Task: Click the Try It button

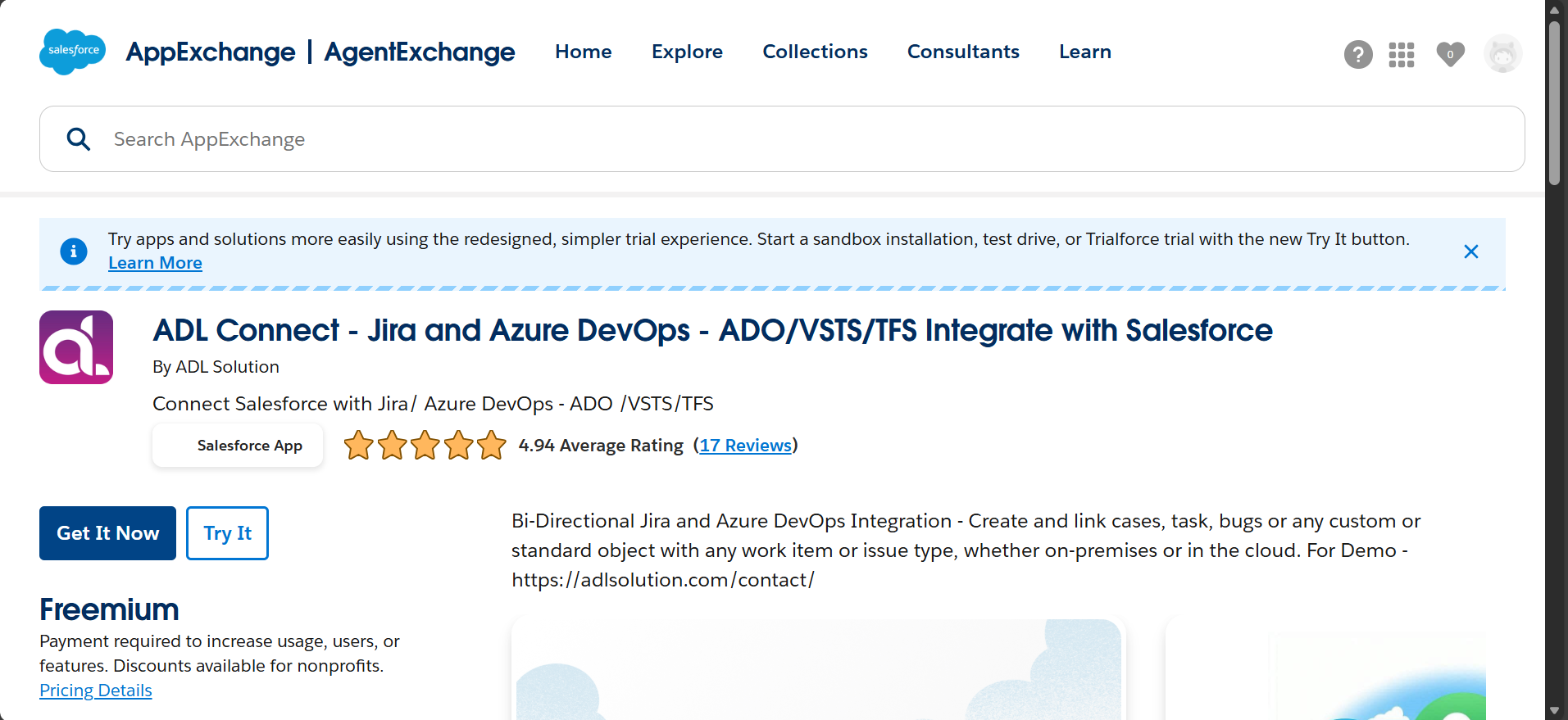Action: 227,533
